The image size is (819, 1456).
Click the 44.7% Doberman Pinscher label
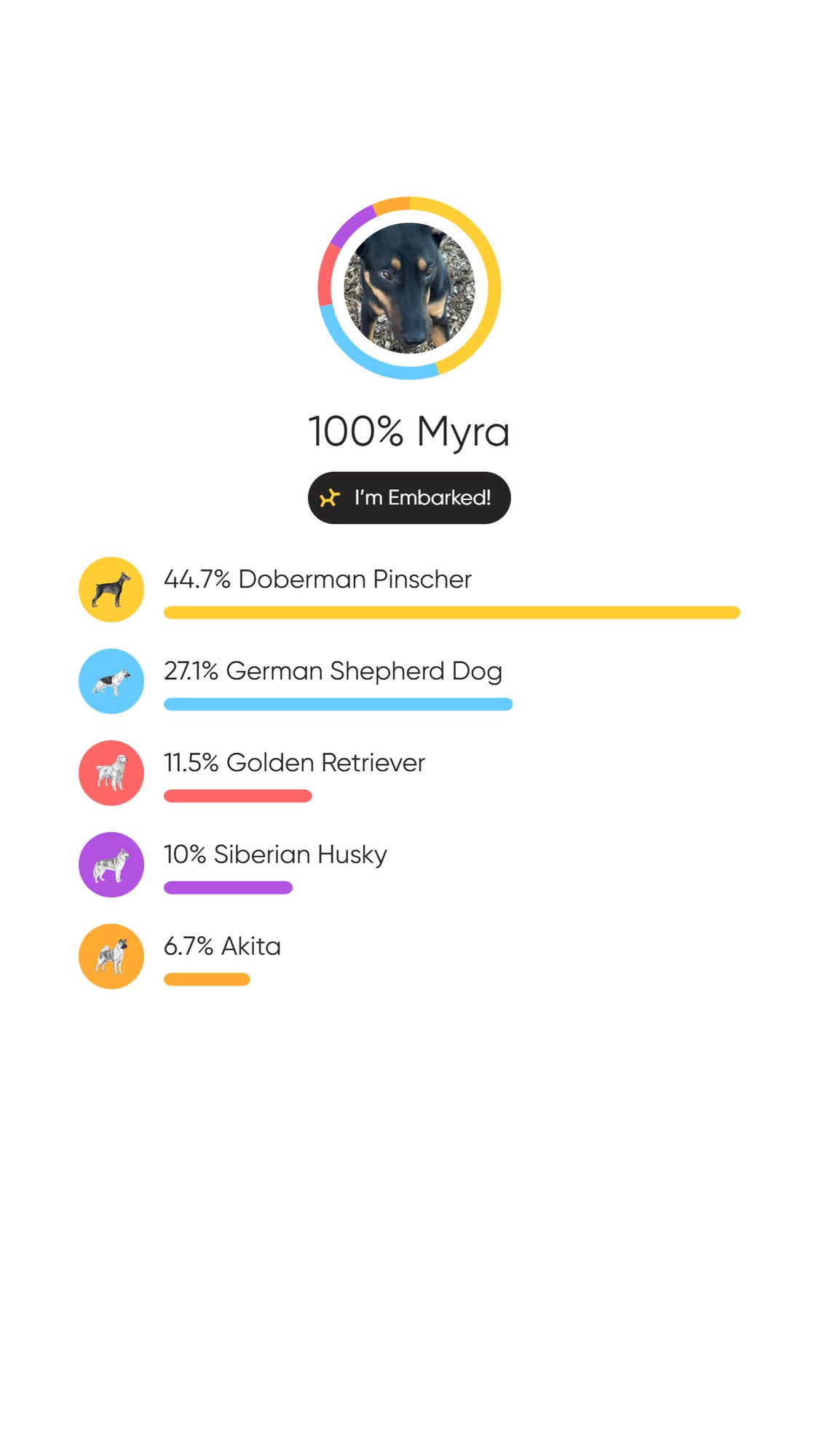pyautogui.click(x=317, y=579)
